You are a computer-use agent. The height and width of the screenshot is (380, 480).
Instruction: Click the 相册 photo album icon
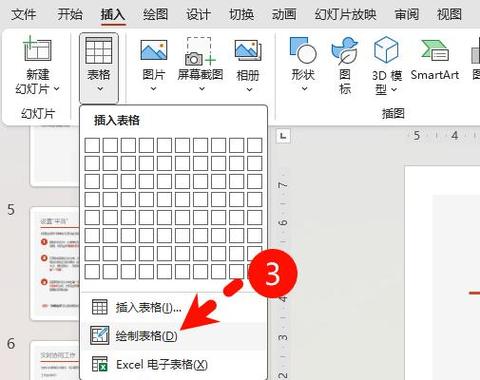coord(248,50)
